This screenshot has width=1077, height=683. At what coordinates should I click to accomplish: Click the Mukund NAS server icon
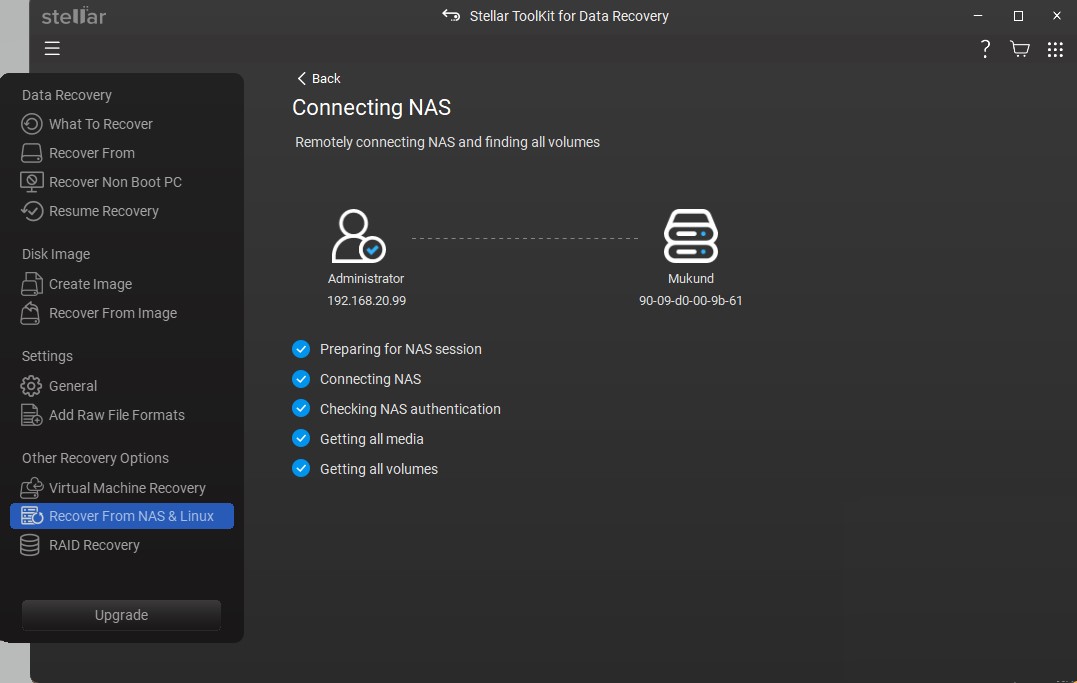pyautogui.click(x=691, y=236)
